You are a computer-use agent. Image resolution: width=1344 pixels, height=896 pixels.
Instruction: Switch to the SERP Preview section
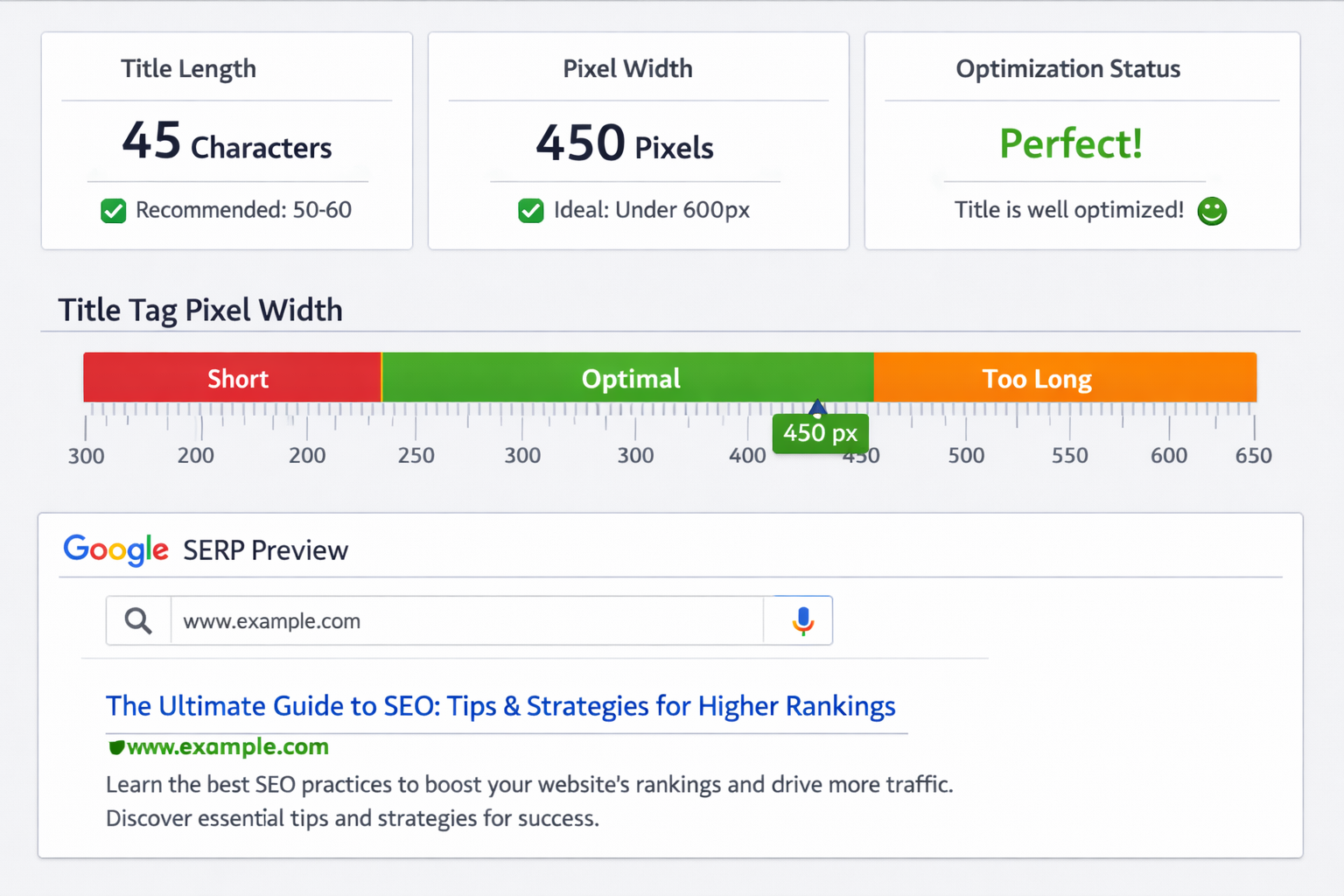click(x=264, y=550)
